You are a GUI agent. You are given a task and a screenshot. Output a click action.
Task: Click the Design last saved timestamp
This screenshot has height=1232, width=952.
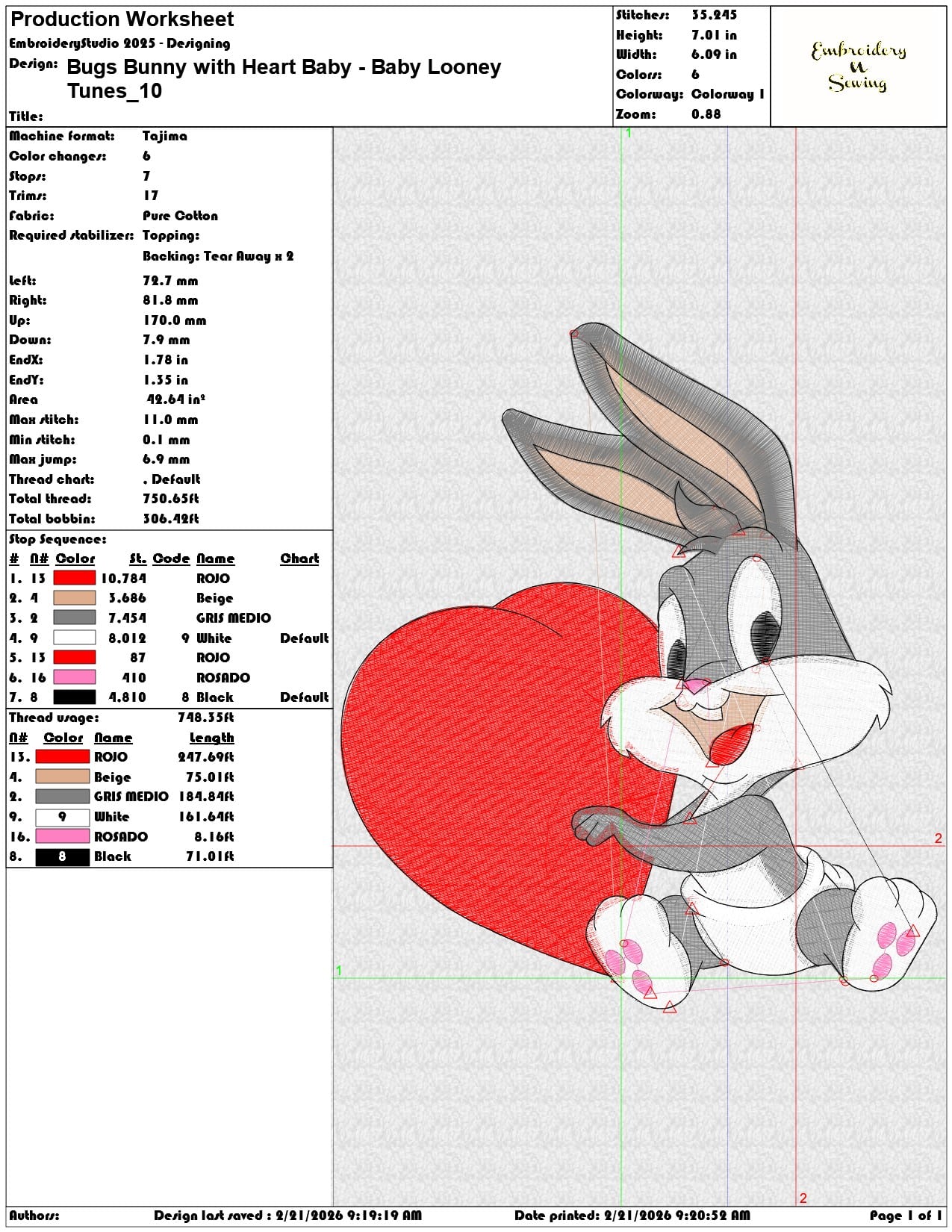(287, 1216)
